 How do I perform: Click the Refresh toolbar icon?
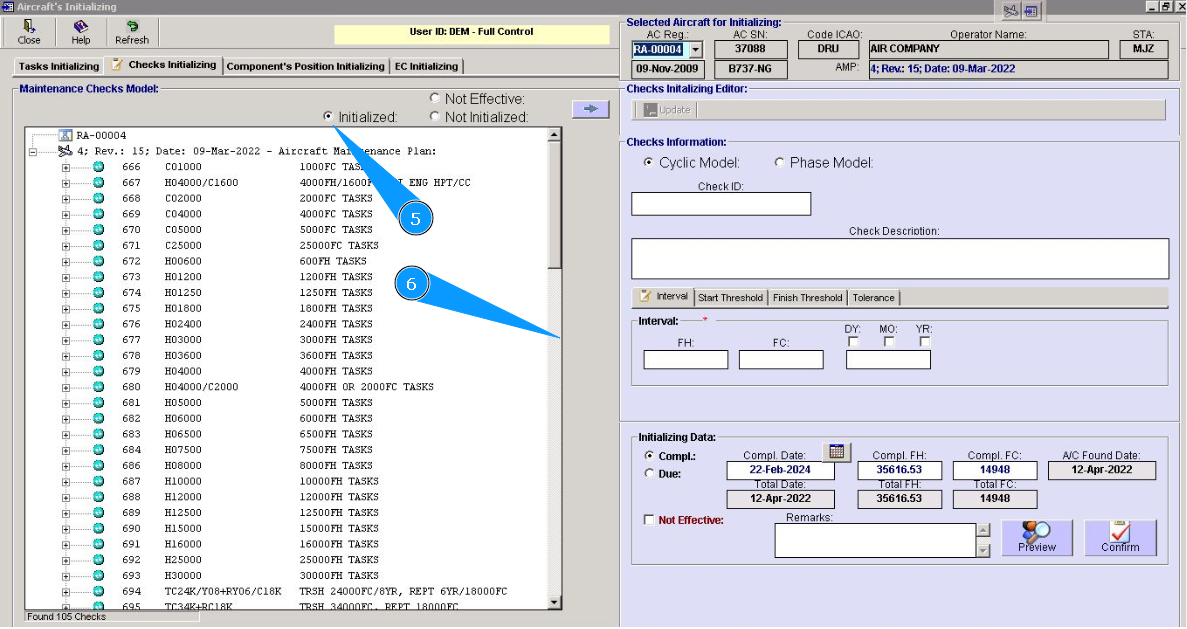[131, 32]
